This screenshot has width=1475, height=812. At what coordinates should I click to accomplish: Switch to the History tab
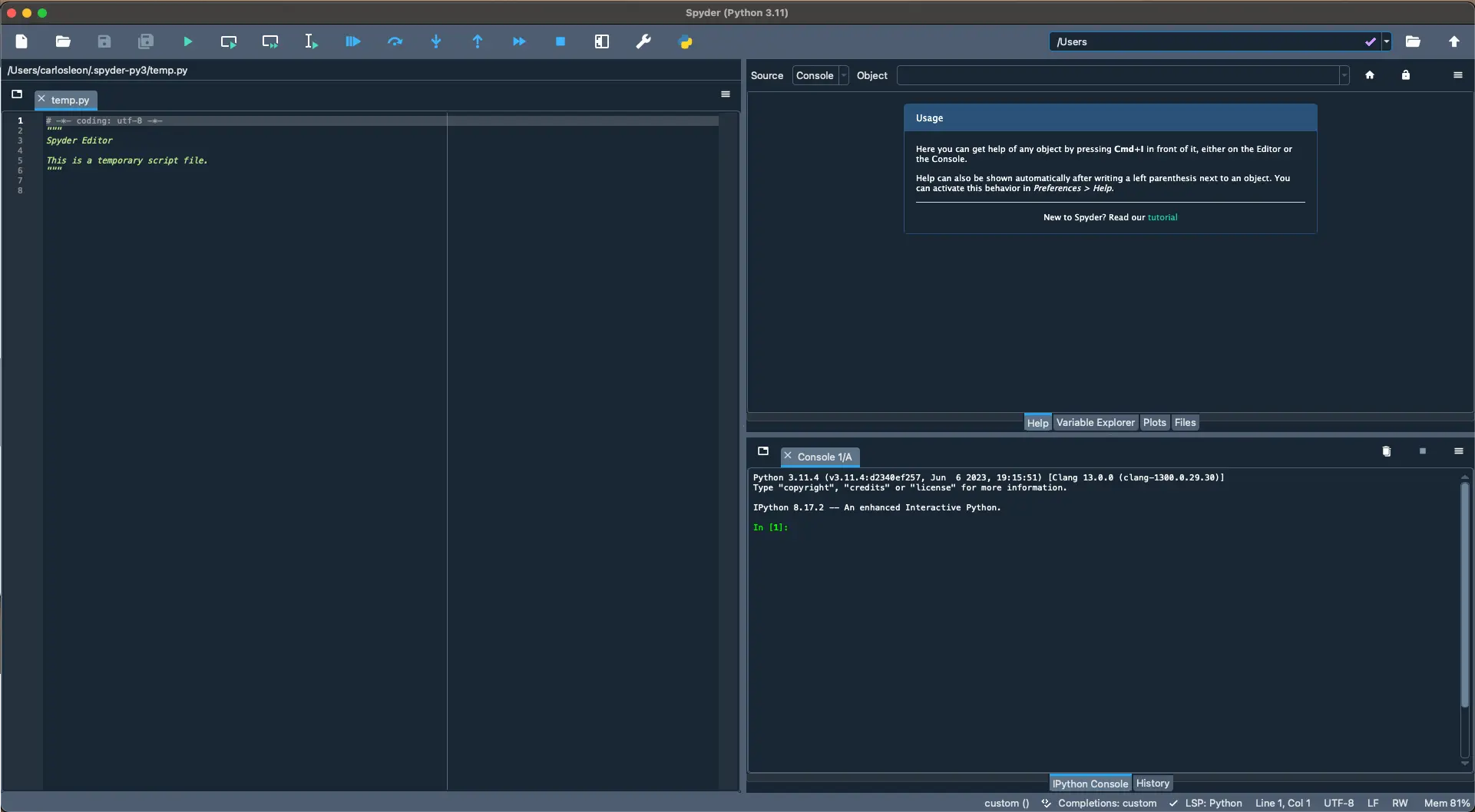pyautogui.click(x=1153, y=784)
